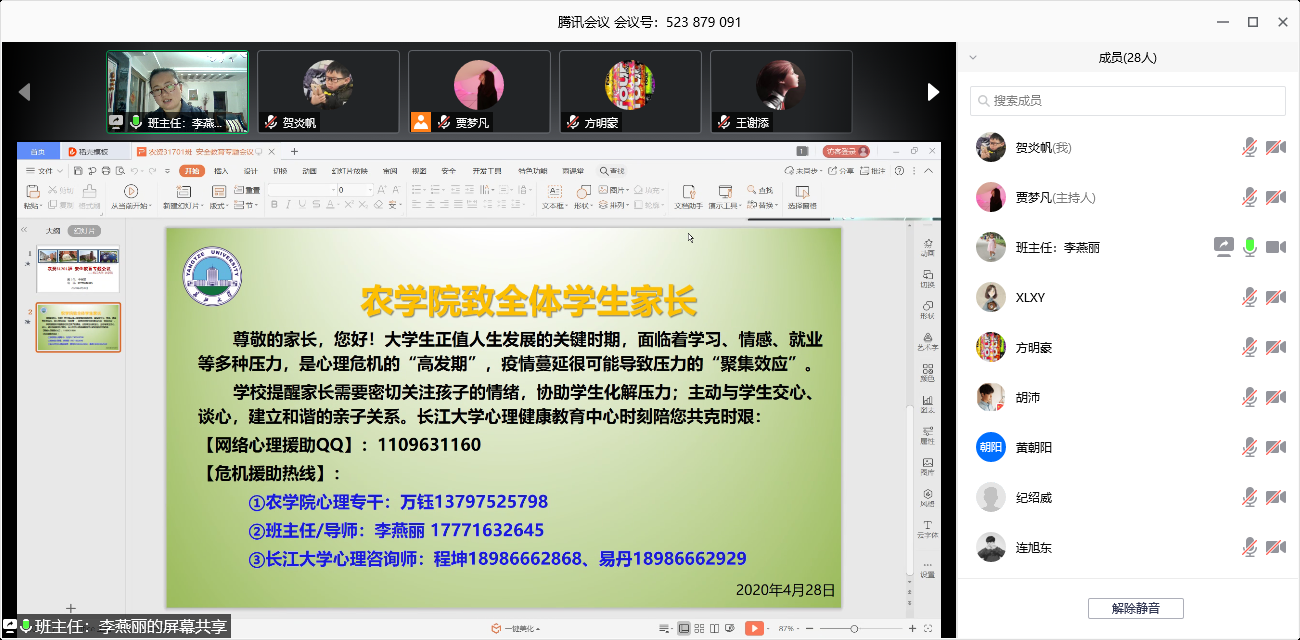Switch to the 插入 ribbon tab
Viewport: 1300px width, 640px height.
221,170
